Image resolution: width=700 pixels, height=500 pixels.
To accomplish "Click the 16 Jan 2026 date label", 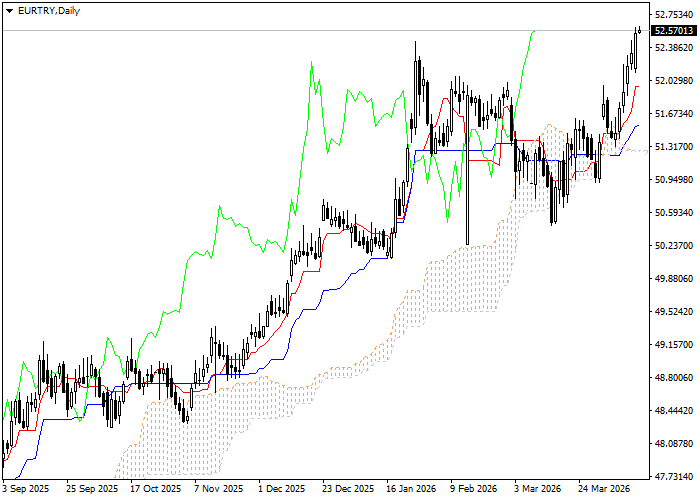I will [x=409, y=489].
